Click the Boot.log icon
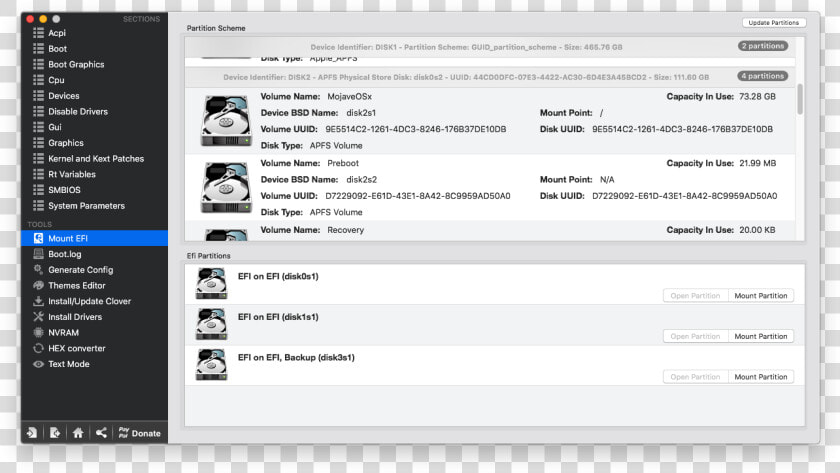The width and height of the screenshot is (840, 473). point(38,254)
